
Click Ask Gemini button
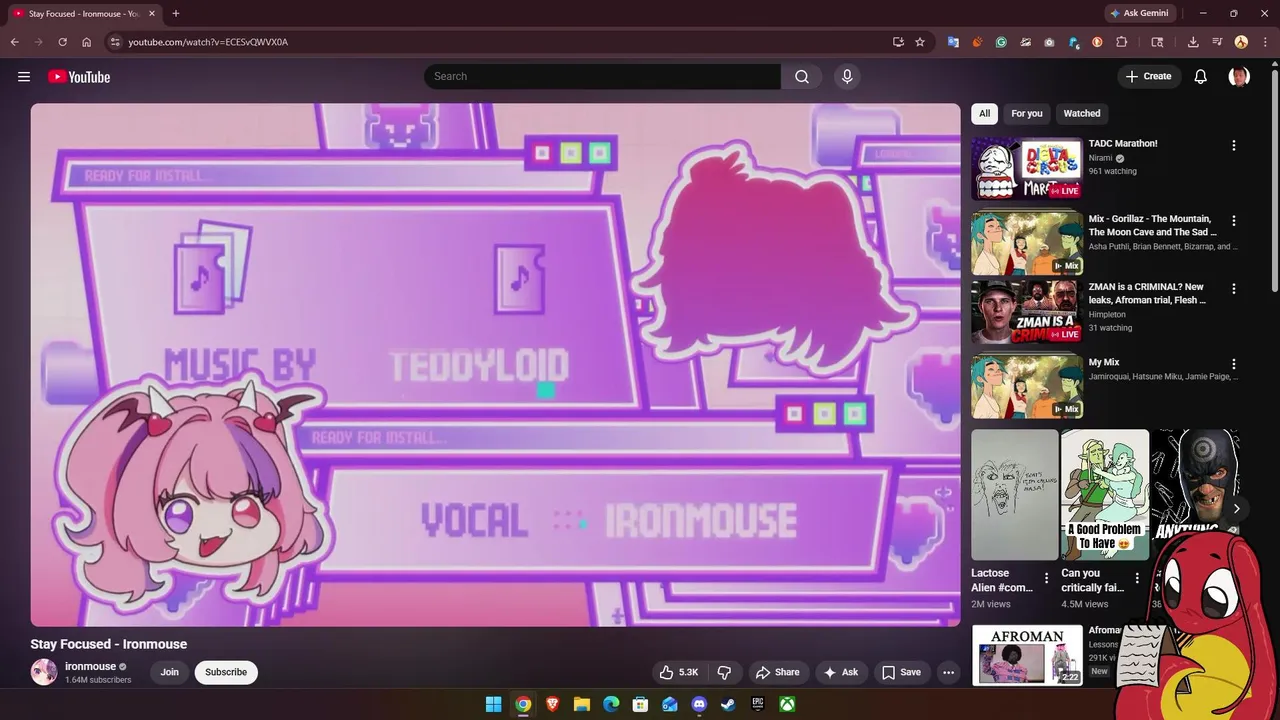tap(1139, 13)
